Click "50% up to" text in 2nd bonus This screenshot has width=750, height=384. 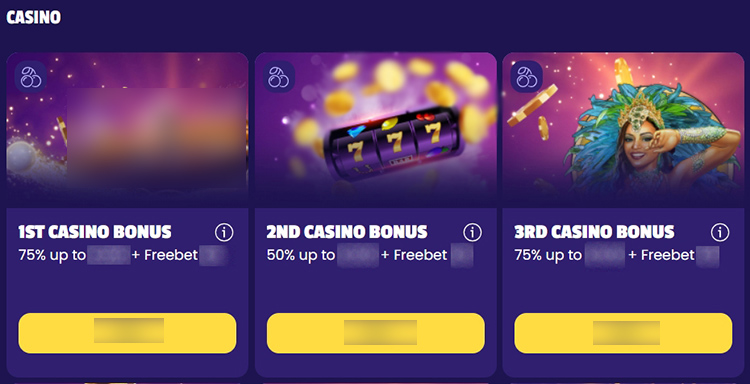click(300, 255)
